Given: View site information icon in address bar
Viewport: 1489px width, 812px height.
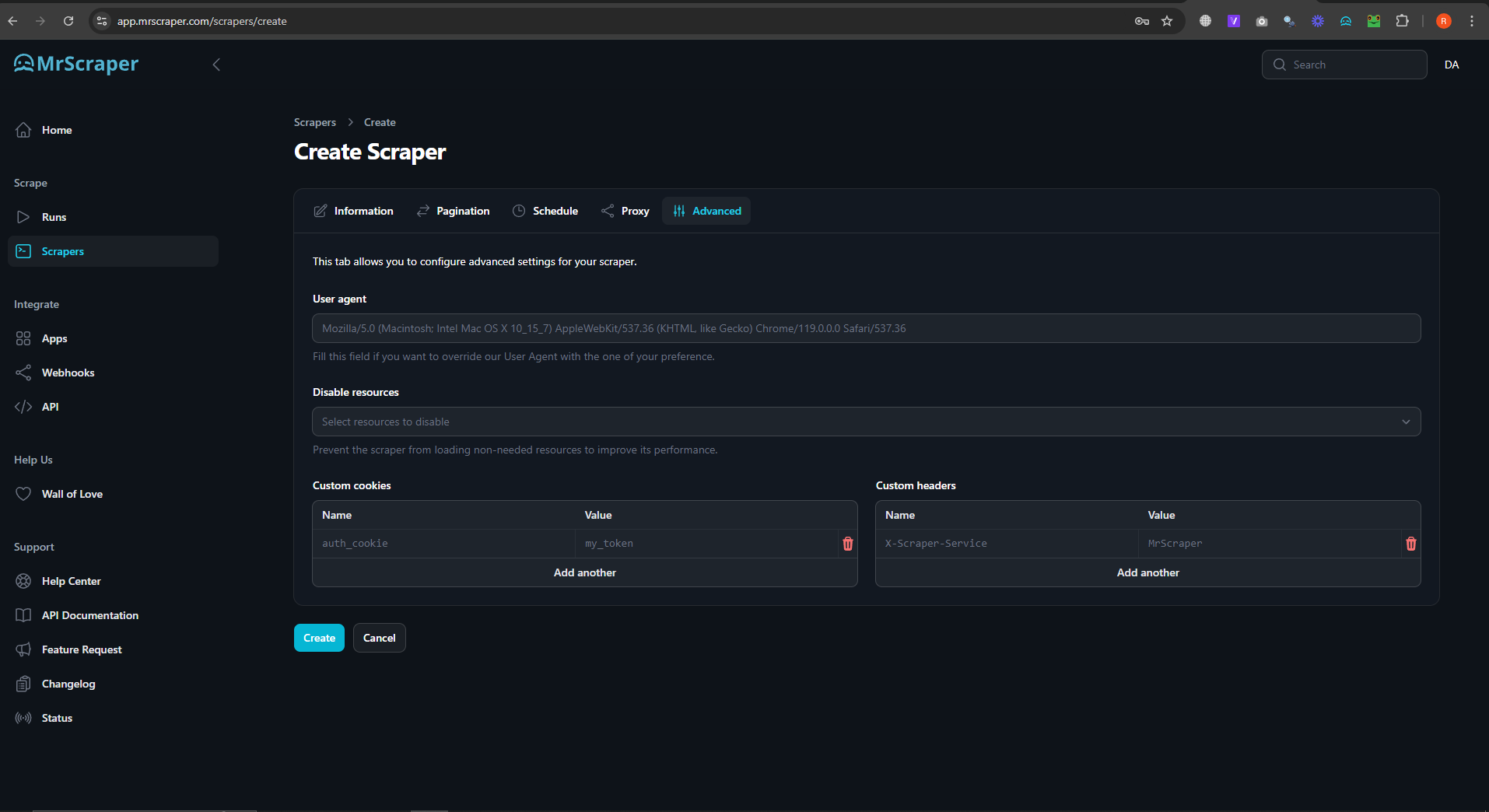Looking at the screenshot, I should click(x=102, y=21).
